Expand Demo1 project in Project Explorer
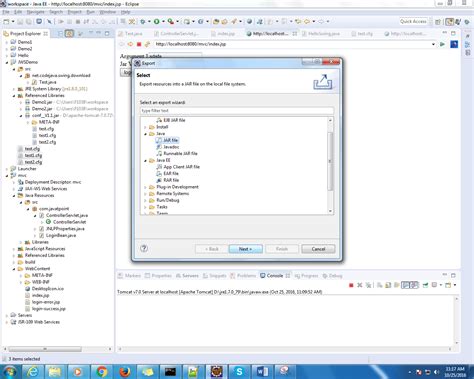Screen dimensions: 474x379 pyautogui.click(x=7, y=42)
